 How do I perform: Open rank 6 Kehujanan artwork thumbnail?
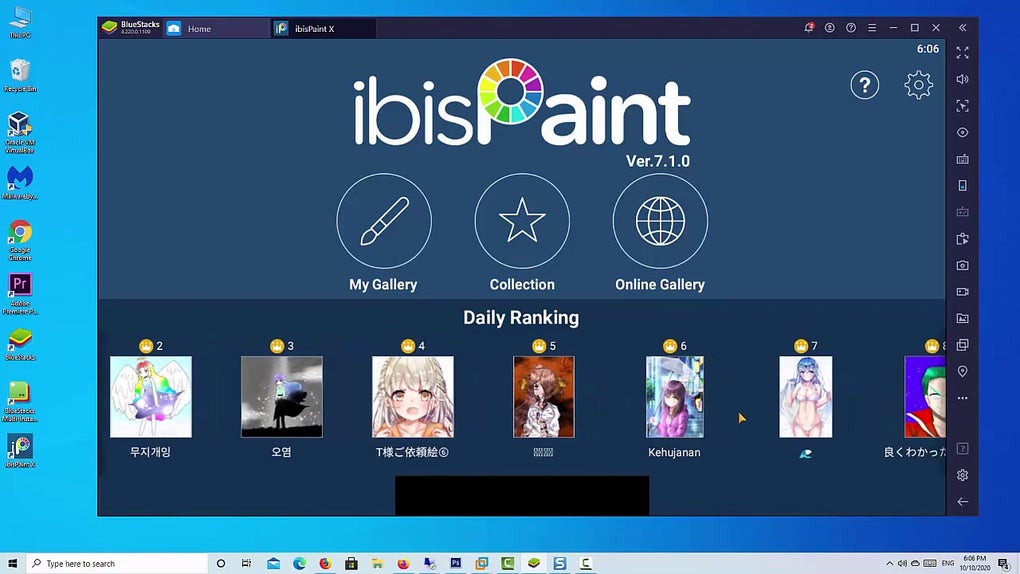[675, 397]
